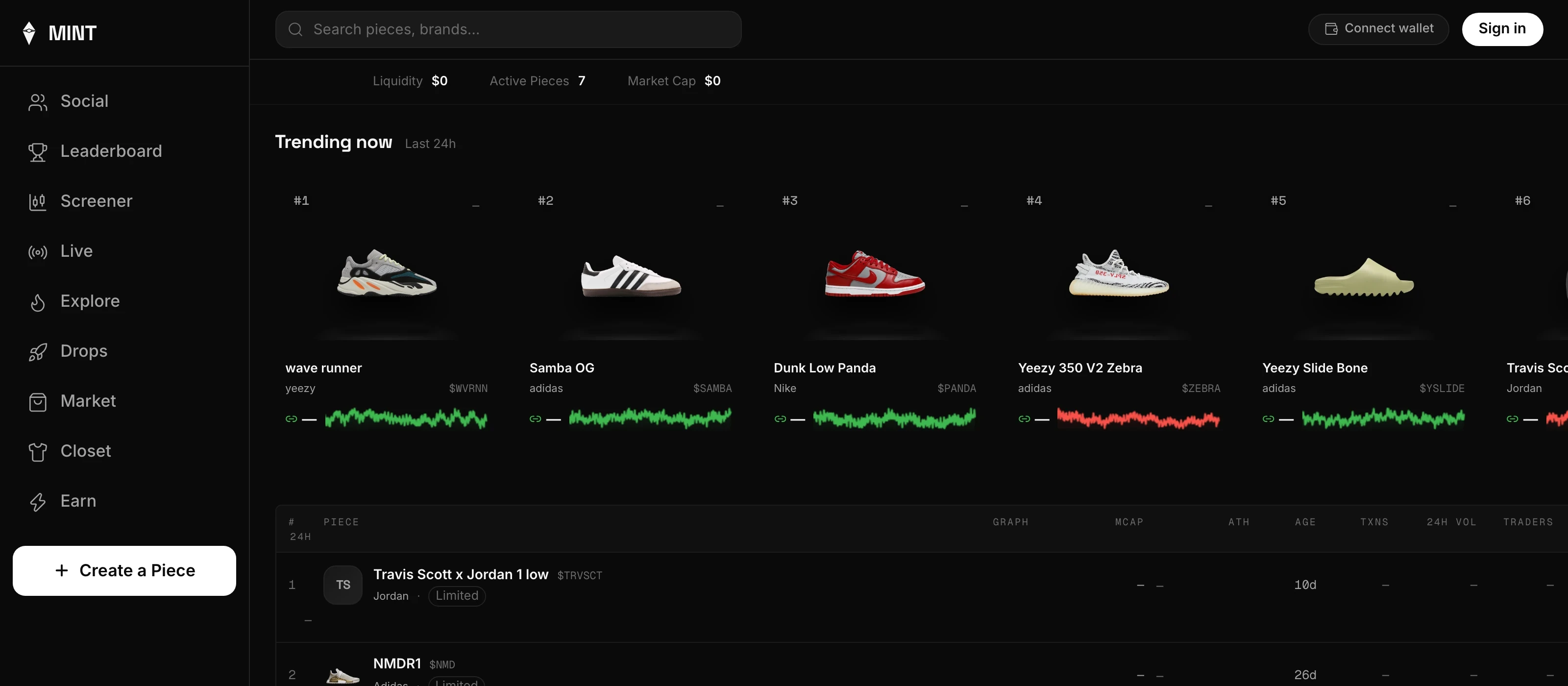Click the Social people icon

[38, 101]
